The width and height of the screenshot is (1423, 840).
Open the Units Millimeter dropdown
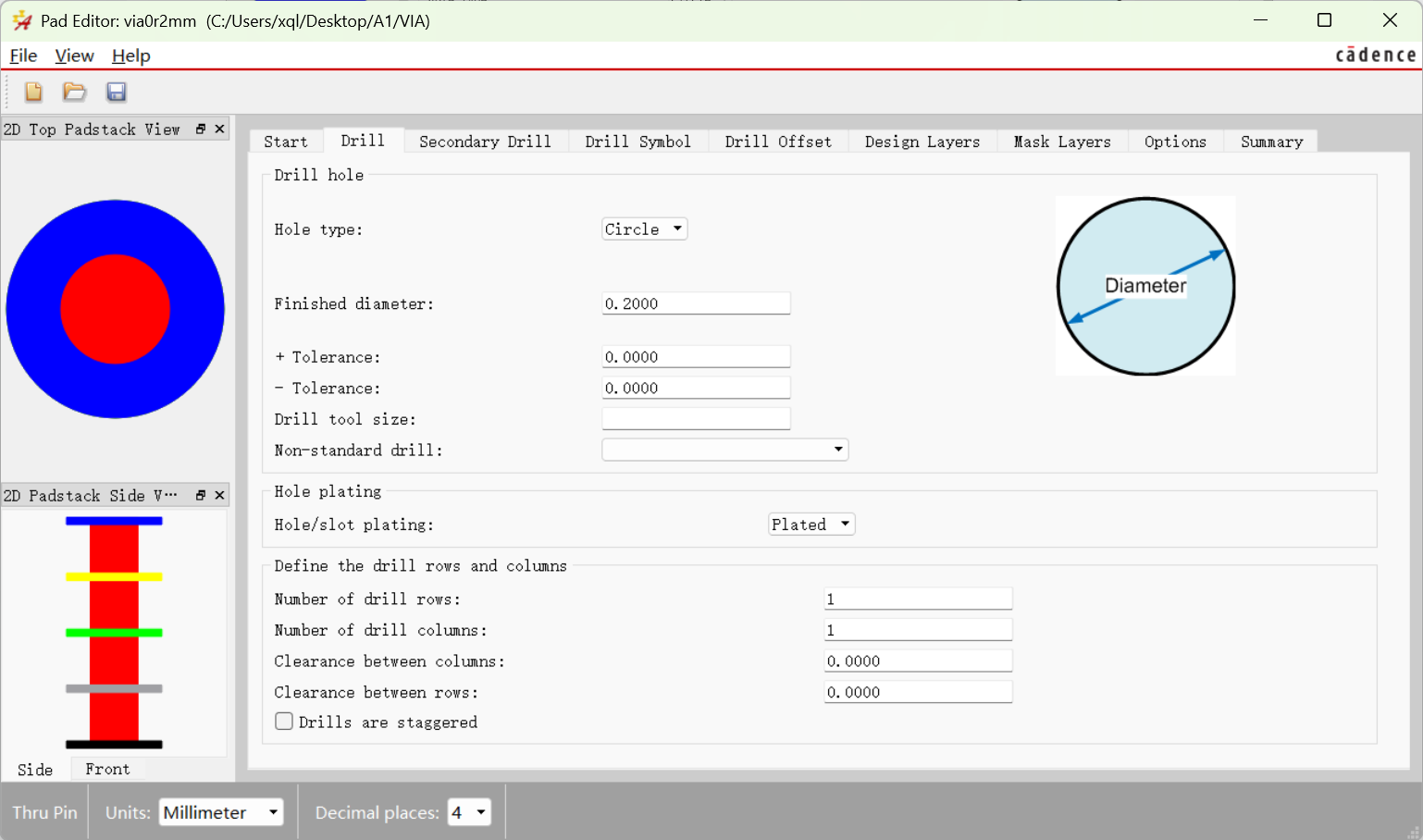pyautogui.click(x=221, y=812)
